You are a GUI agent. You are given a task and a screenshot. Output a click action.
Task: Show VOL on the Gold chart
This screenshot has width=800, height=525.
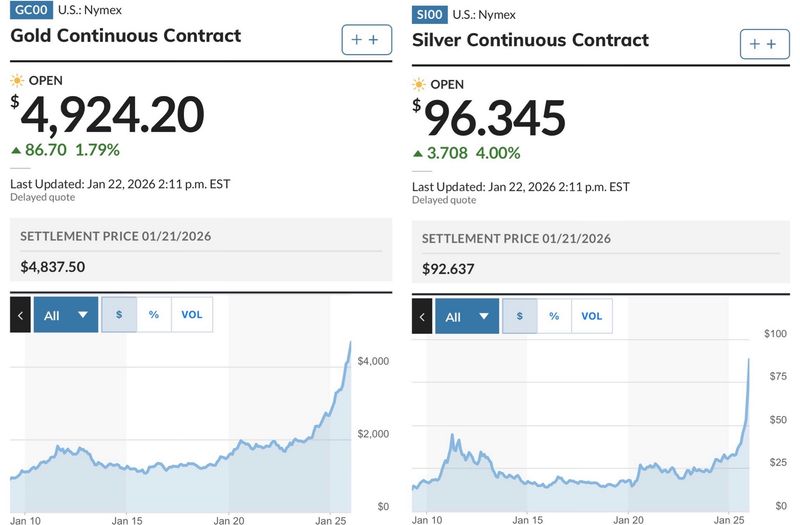pos(191,315)
